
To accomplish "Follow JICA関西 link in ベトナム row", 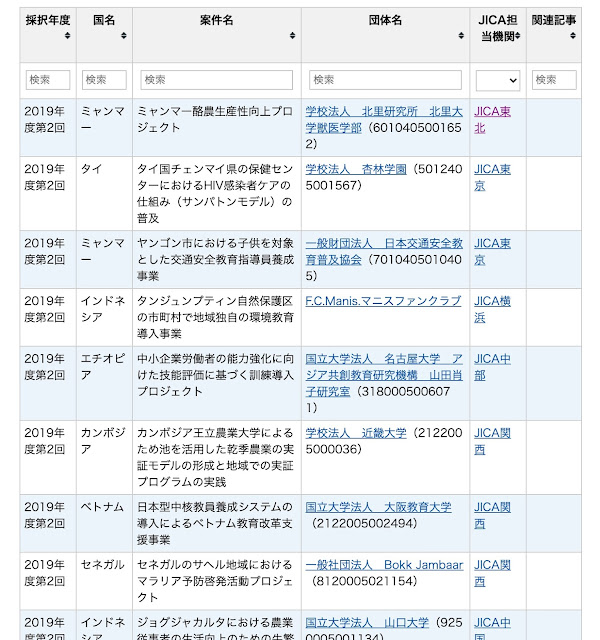I will point(492,516).
